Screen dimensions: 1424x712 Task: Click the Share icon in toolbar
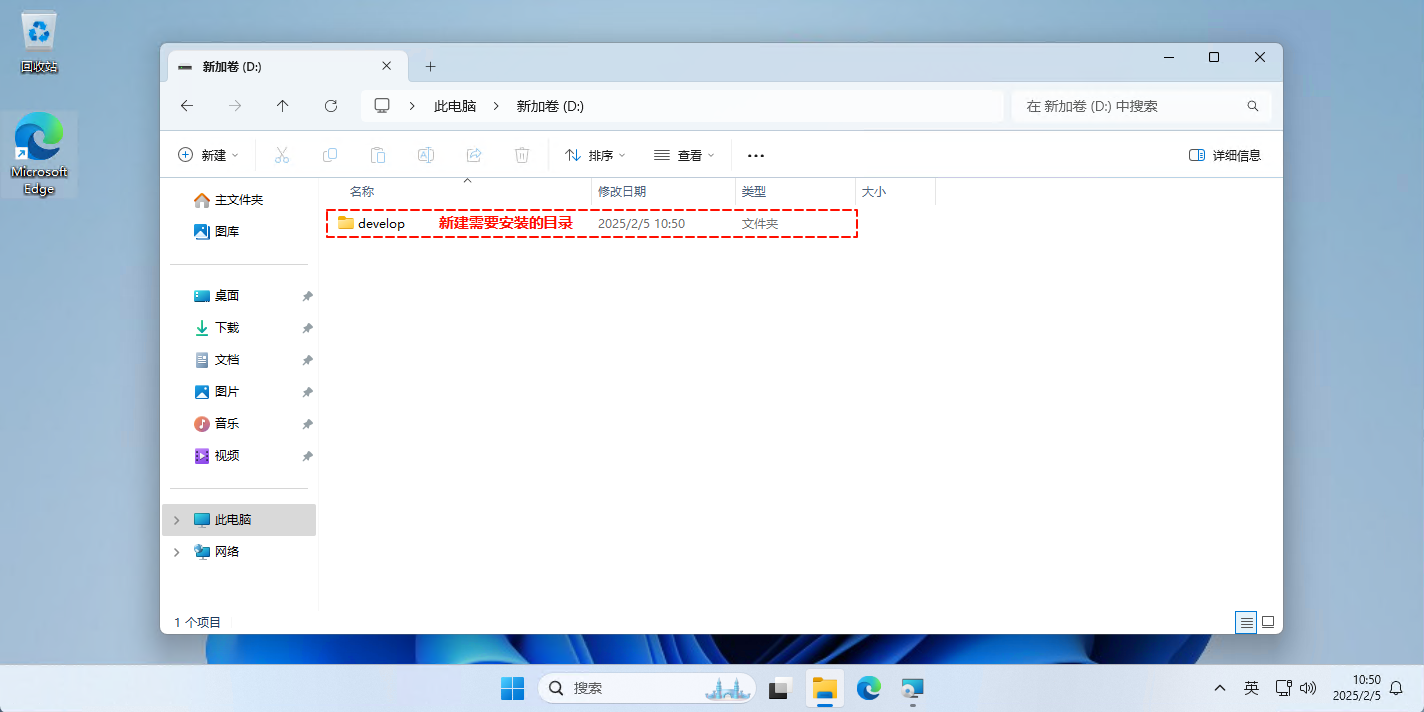(474, 155)
